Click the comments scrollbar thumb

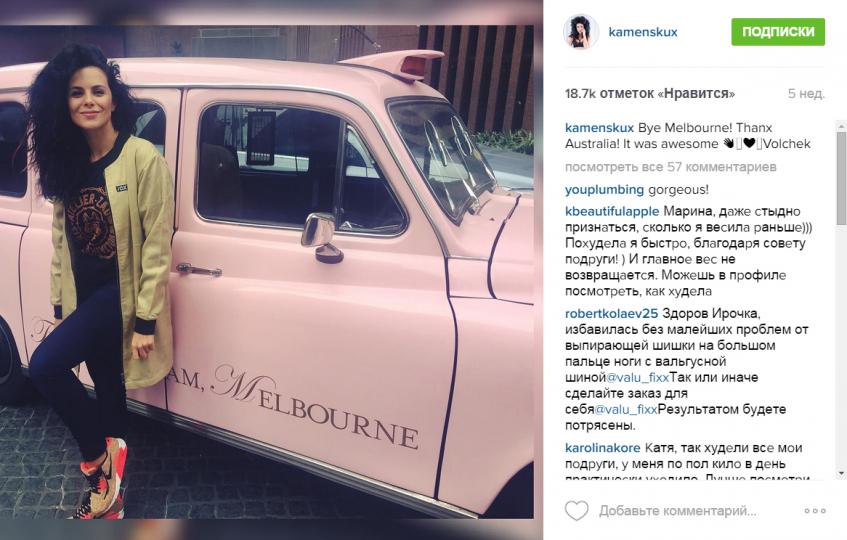841,178
